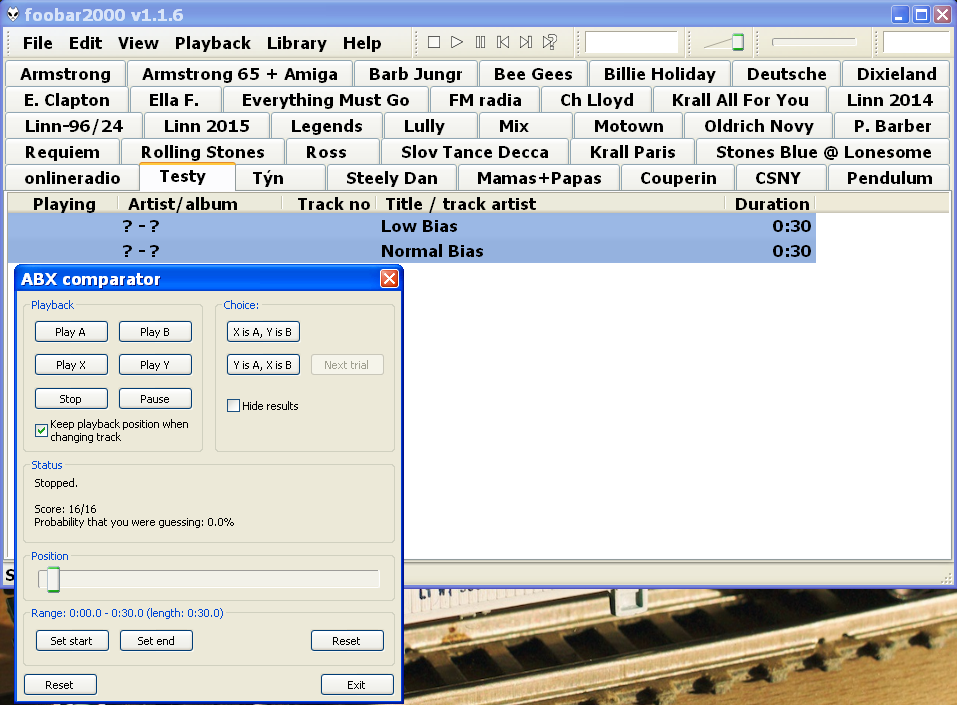Switch to the Mamas+Papas playlist tab

click(x=539, y=178)
